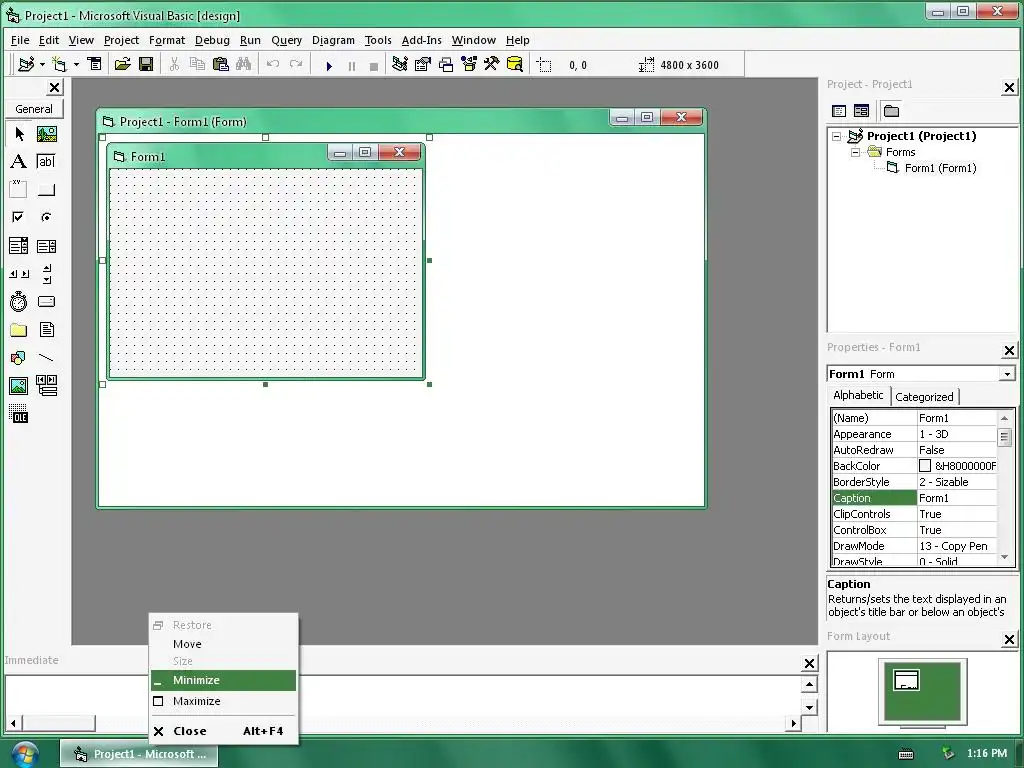
Task: Choose Minimize in the context menu
Action: point(223,680)
